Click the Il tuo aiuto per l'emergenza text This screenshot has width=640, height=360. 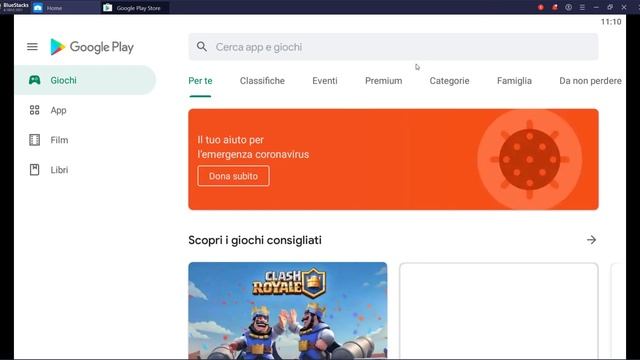pos(253,147)
